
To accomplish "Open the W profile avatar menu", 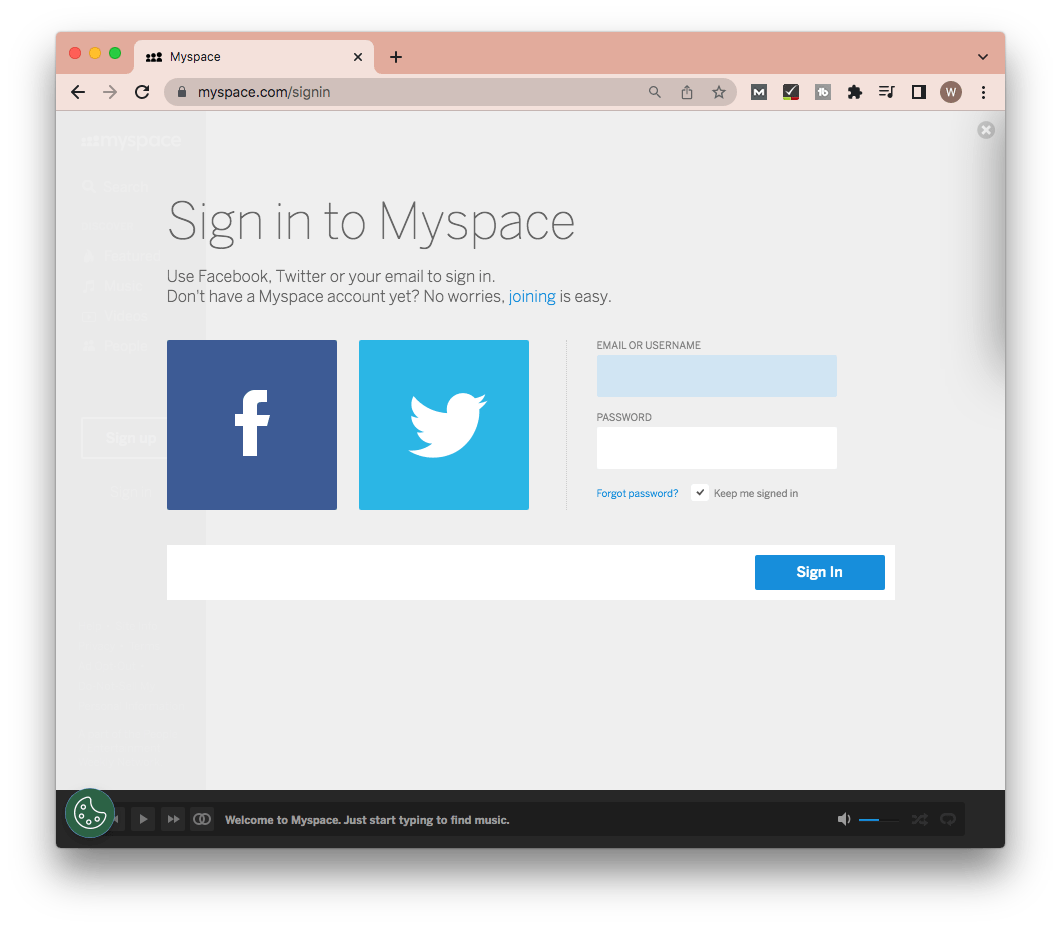I will 951,91.
